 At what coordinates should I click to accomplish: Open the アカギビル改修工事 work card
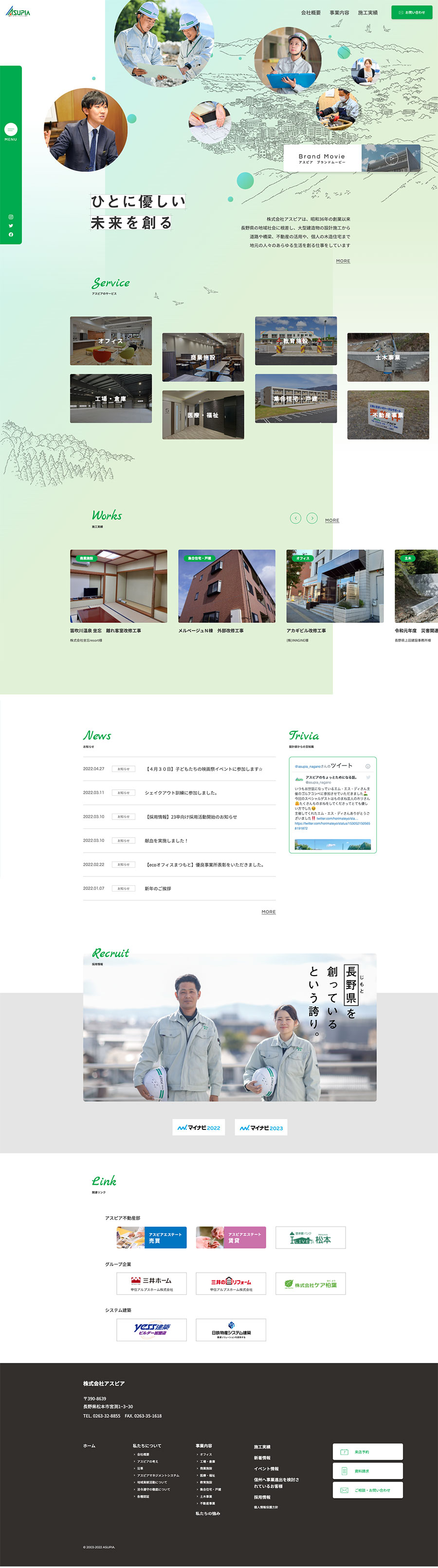click(335, 596)
